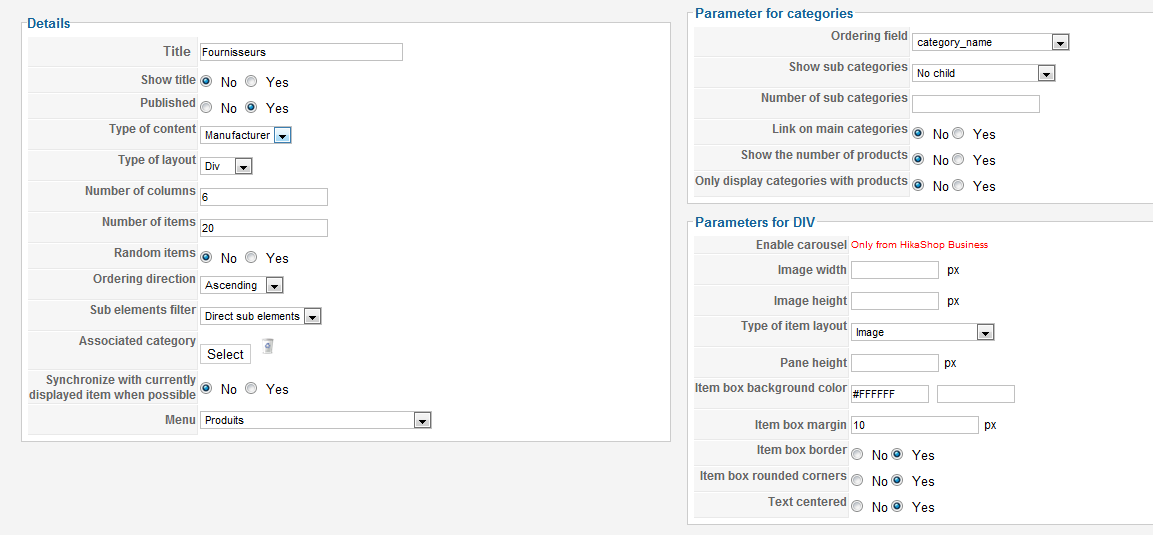Set Show title to Yes

click(251, 82)
